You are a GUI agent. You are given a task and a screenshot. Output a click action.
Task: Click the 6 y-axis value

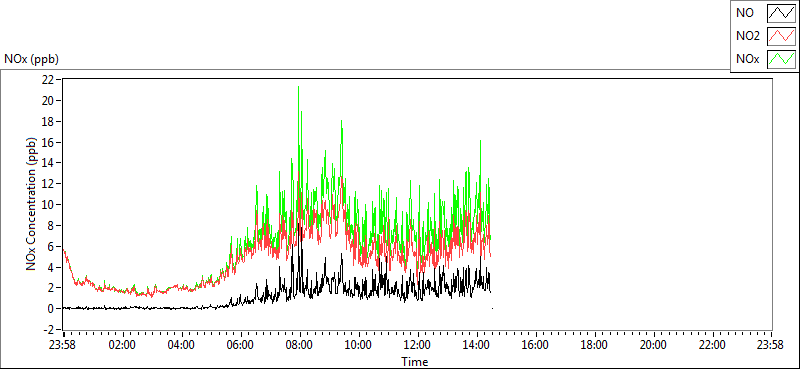click(51, 246)
